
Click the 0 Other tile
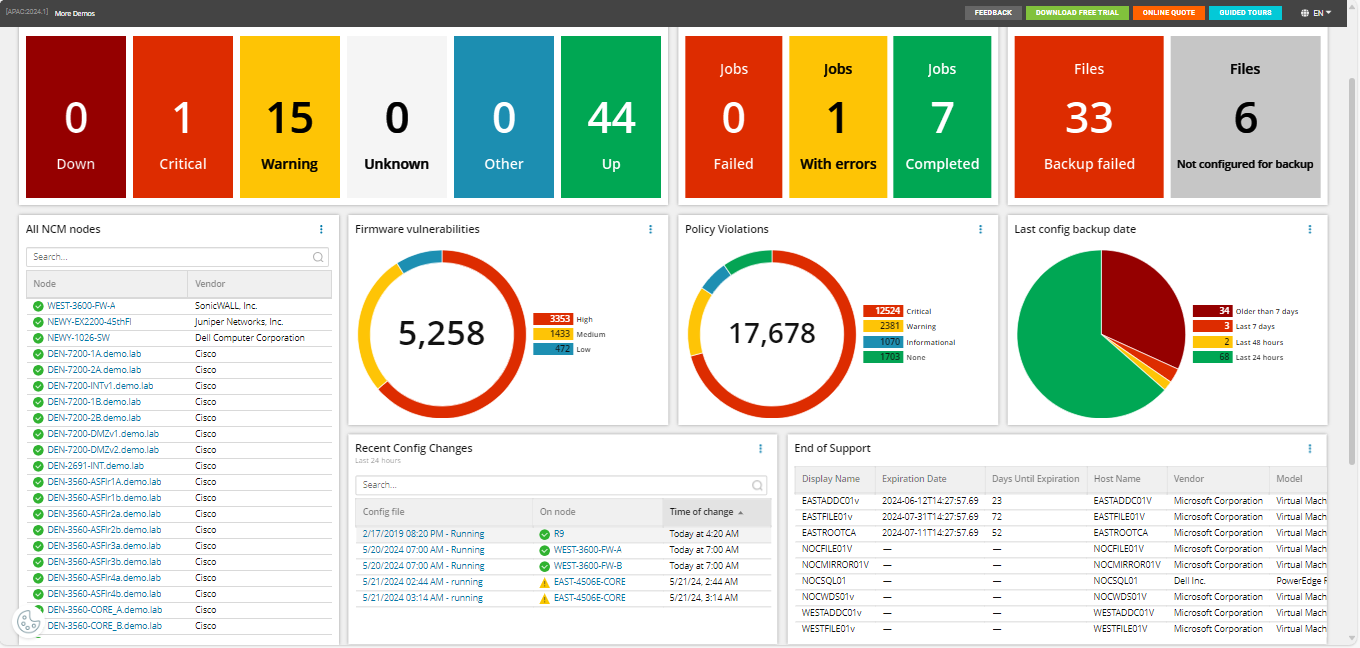(504, 117)
